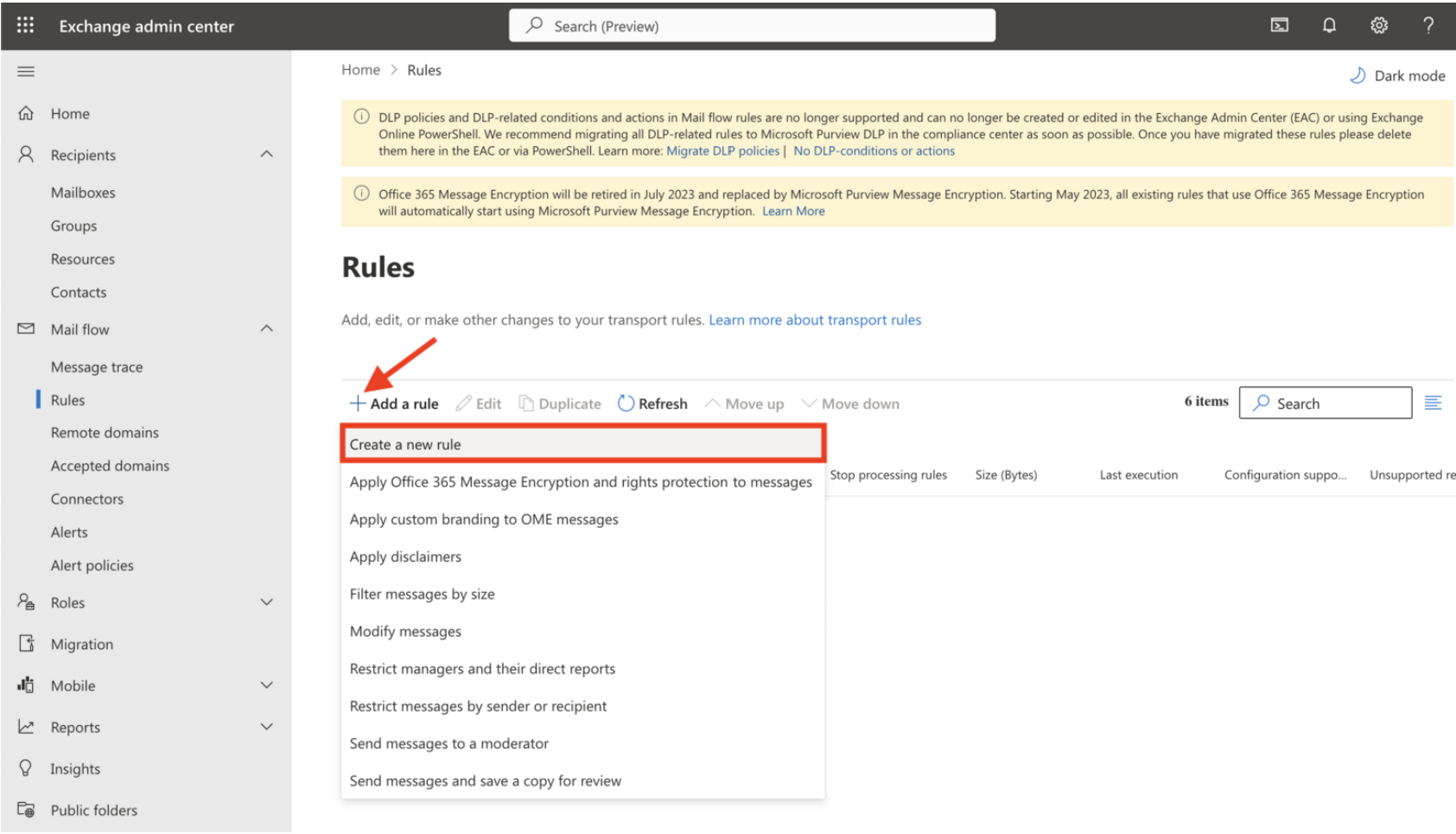Toggle Dark mode
This screenshot has width=1456, height=834.
[x=1397, y=75]
